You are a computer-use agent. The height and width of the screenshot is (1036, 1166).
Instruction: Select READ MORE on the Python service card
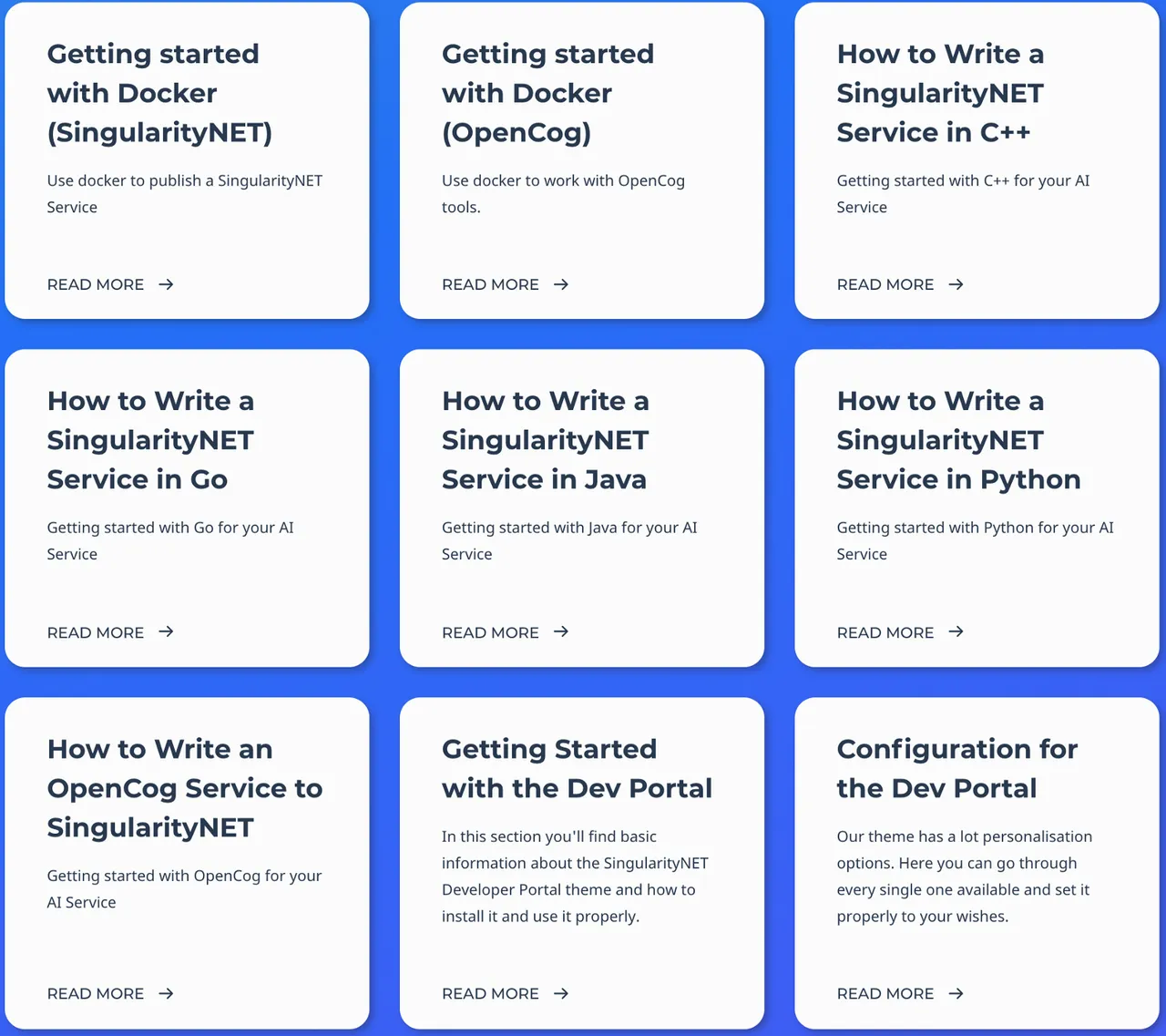[885, 632]
